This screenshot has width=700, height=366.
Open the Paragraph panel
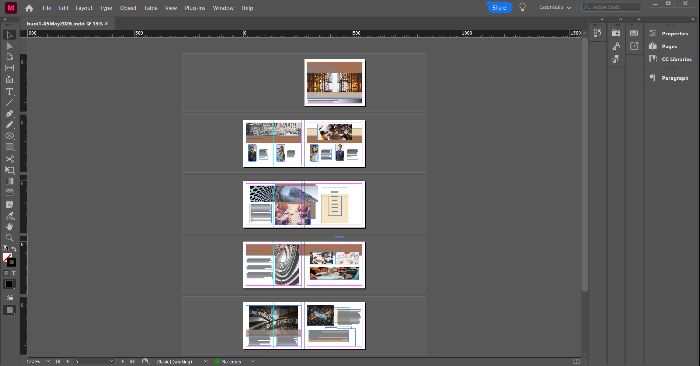[668, 78]
